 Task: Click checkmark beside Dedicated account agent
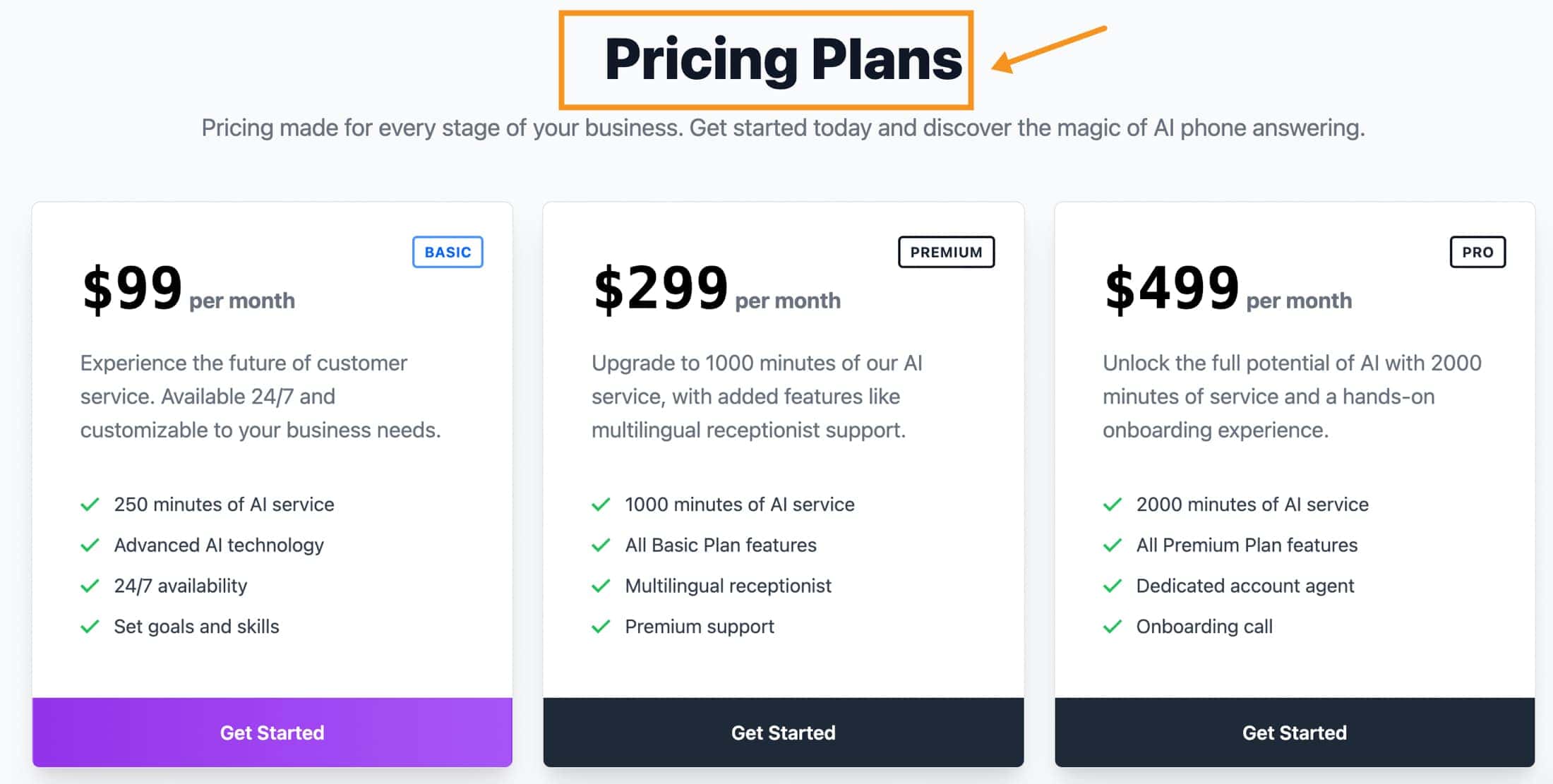pyautogui.click(x=1113, y=586)
